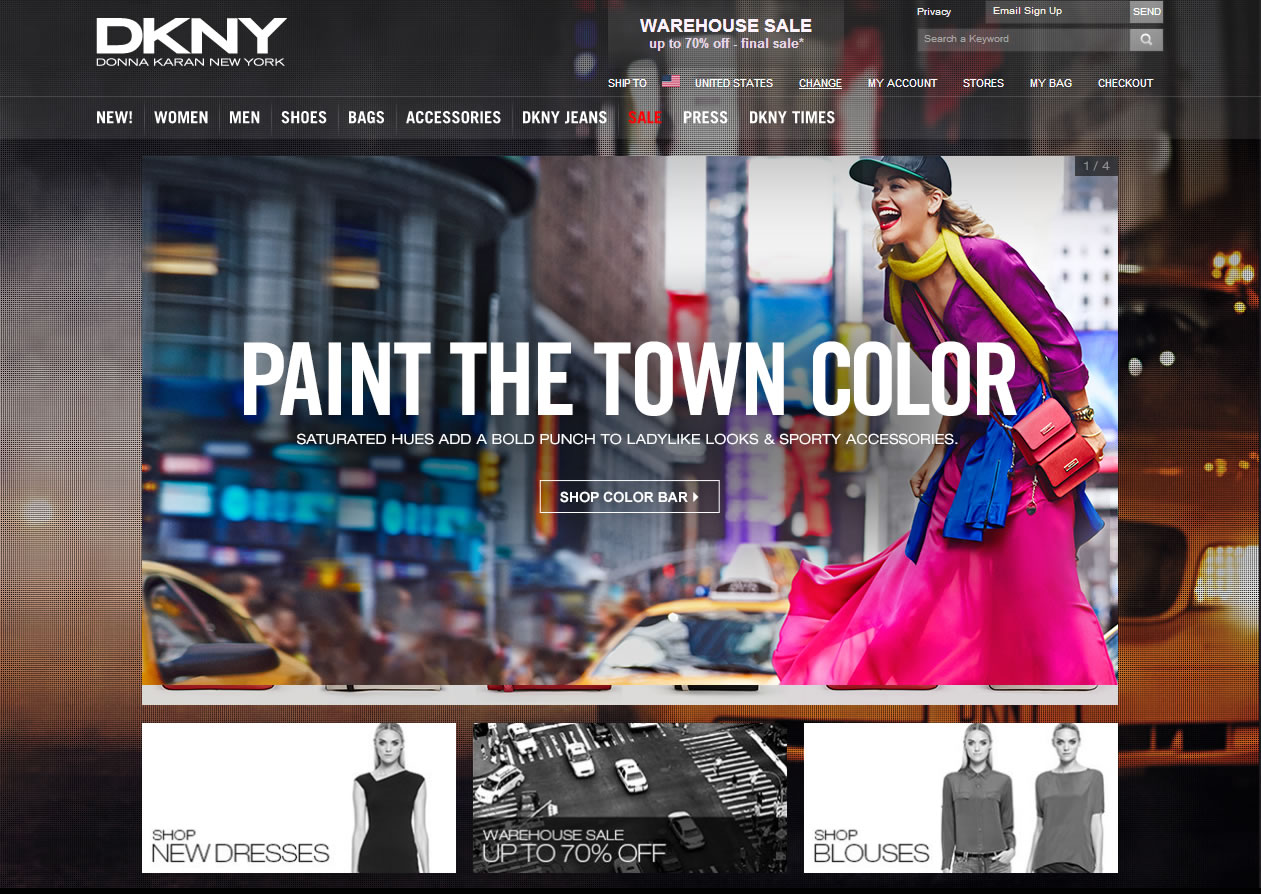Screen dimensions: 1261x894
Task: Open Warehouse Sale Up To 70% Off thumbnail
Action: pos(630,798)
